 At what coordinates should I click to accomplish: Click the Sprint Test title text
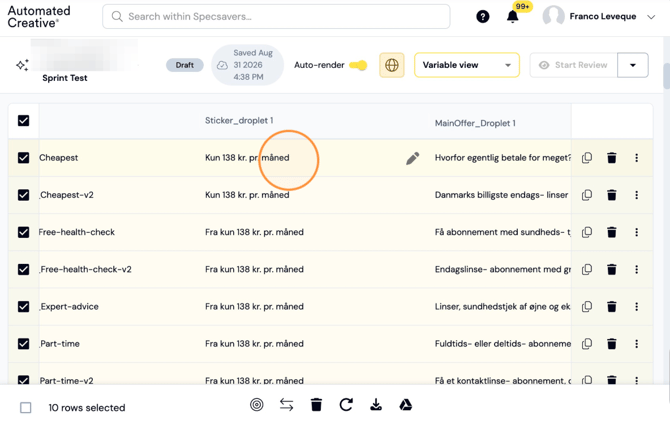(x=65, y=78)
